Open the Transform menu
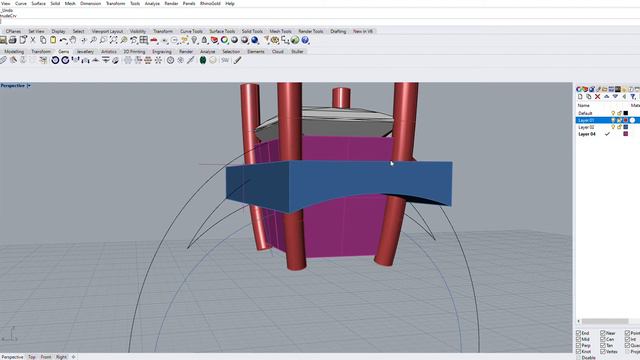 [116, 3]
